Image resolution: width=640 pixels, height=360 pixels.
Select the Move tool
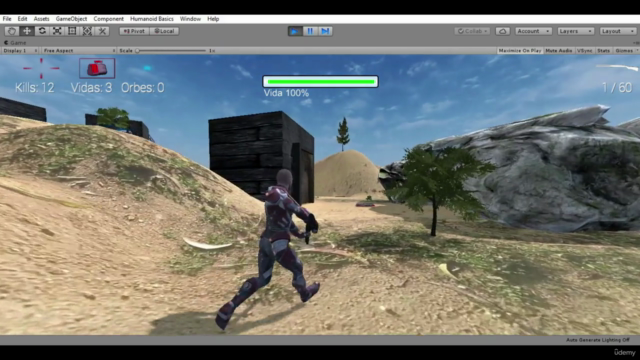point(27,31)
